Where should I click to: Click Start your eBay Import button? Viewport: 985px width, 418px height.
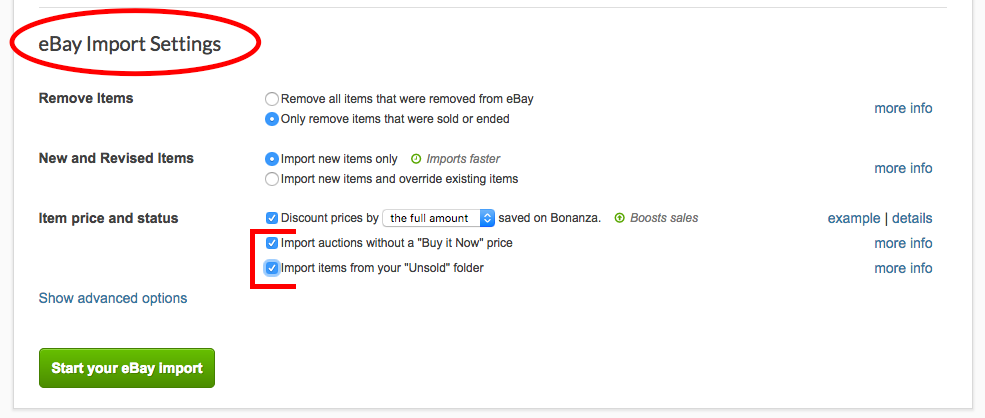(127, 368)
